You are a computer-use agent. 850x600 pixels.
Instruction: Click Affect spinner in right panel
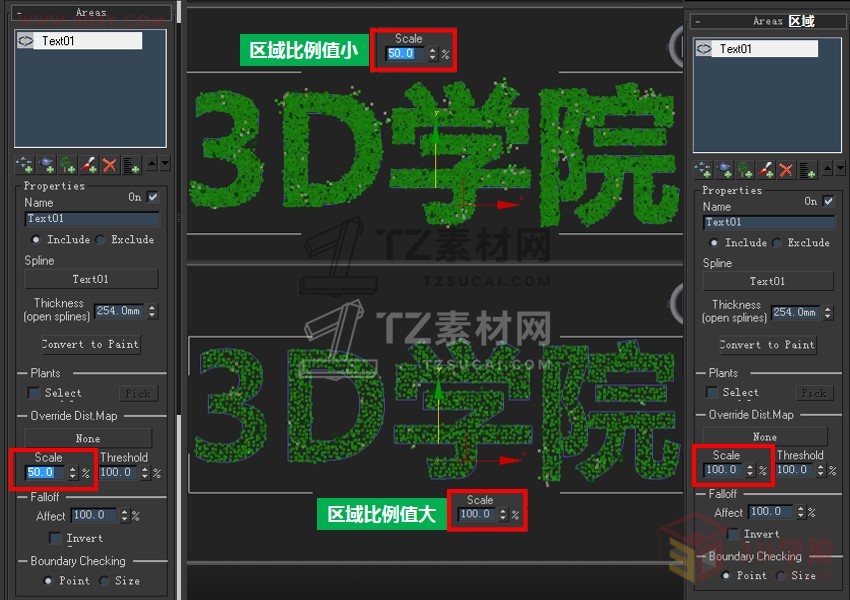801,512
